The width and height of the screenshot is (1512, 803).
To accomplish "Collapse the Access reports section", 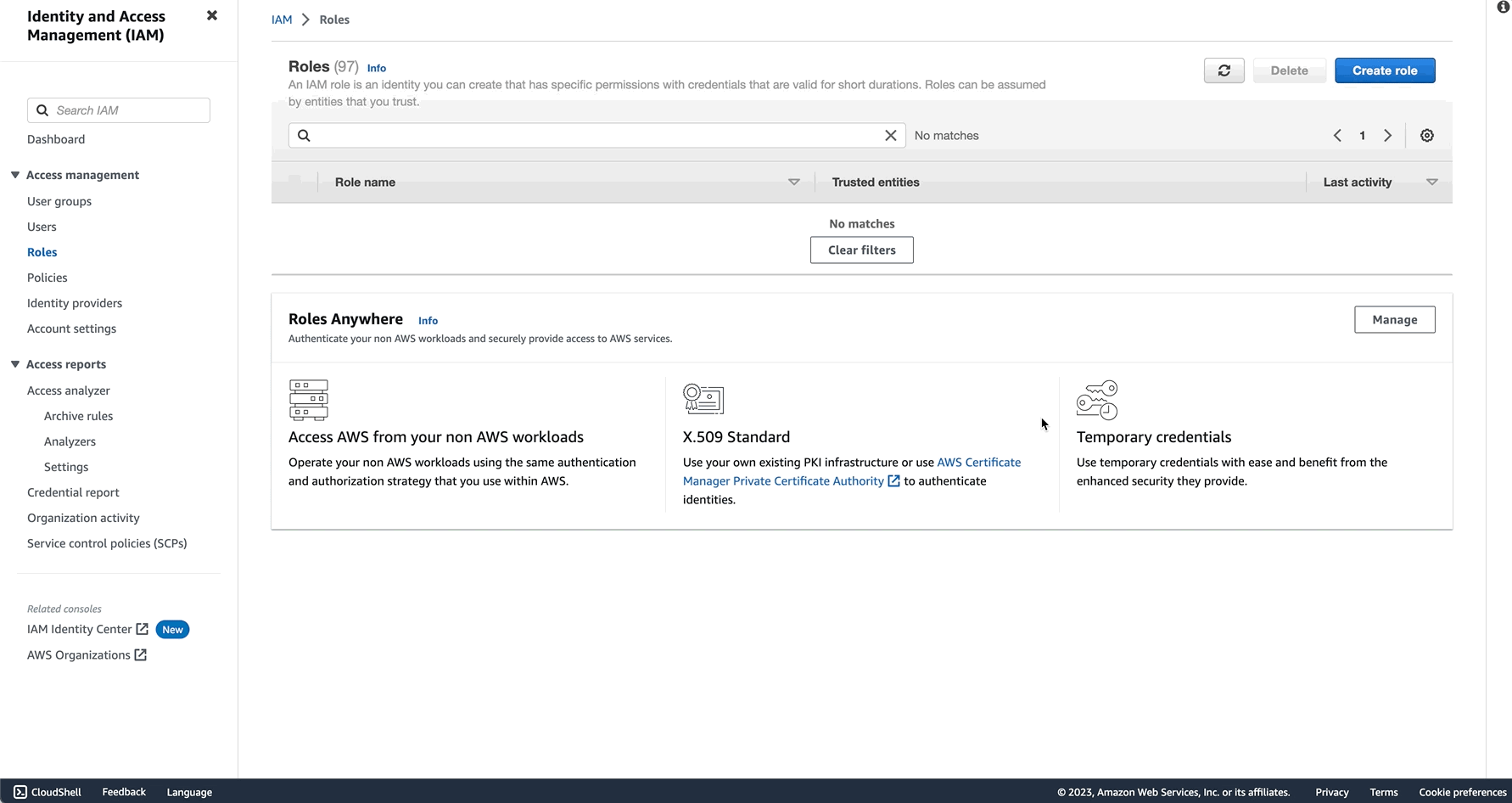I will 15,364.
